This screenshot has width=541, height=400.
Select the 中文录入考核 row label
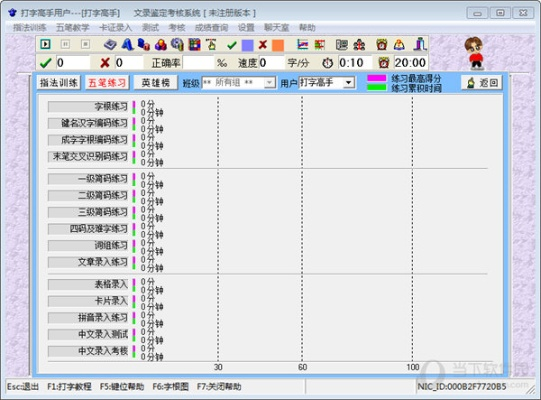pyautogui.click(x=88, y=351)
